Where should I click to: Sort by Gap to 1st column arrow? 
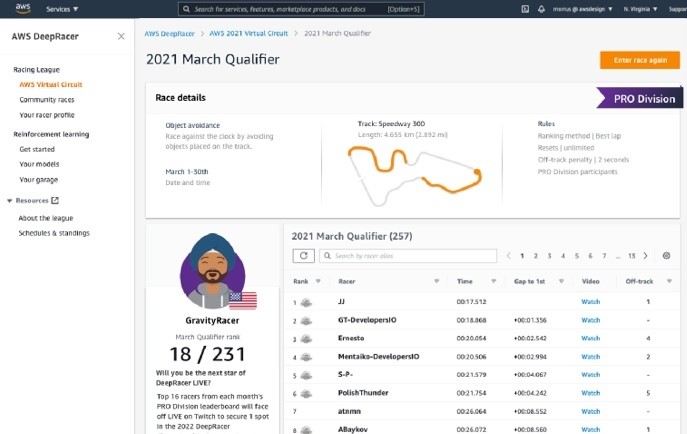[561, 281]
